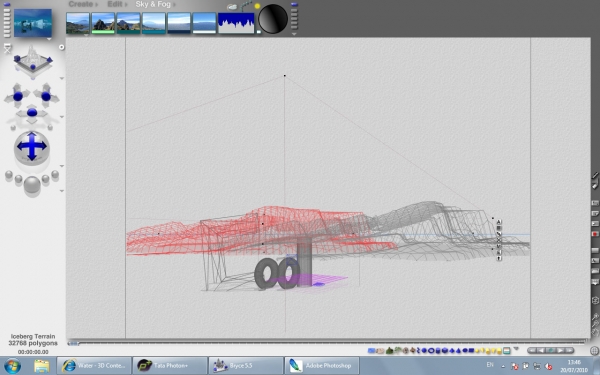Click left camera cross control
600x375 pixels.
click(x=18, y=95)
